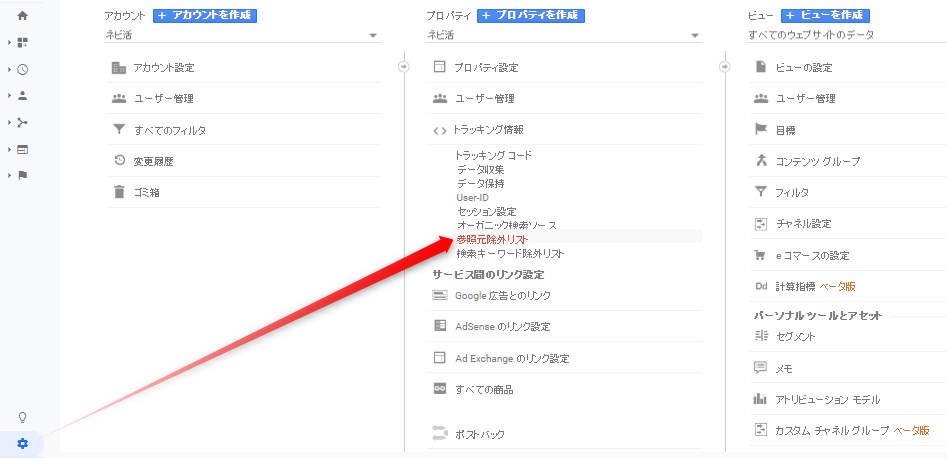The width and height of the screenshot is (947, 458).
Task: Open the Home icon in left sidebar
Action: pyautogui.click(x=22, y=16)
